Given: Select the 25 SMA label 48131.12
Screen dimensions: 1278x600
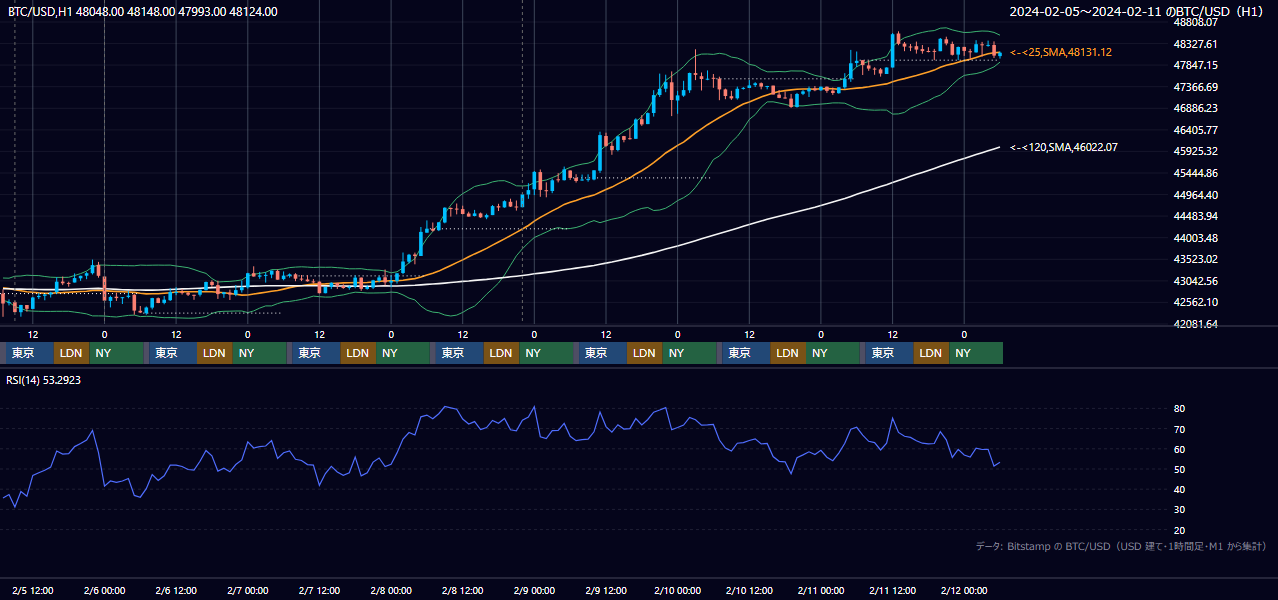Looking at the screenshot, I should tap(1061, 52).
